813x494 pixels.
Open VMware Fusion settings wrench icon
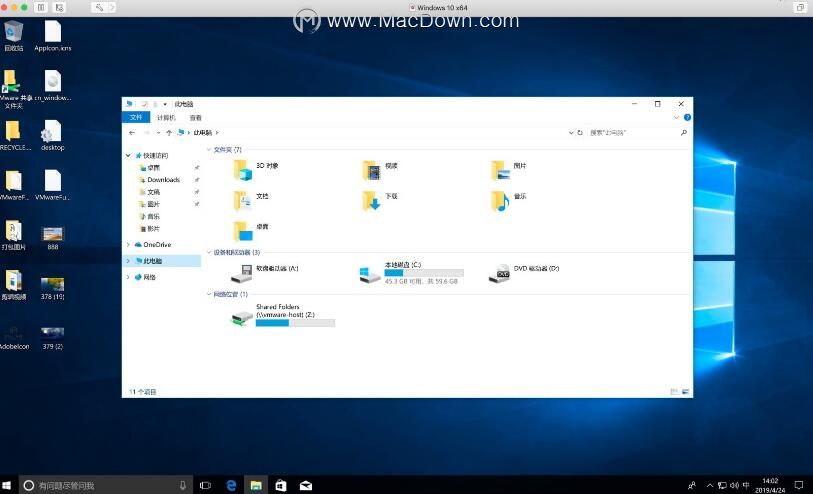tap(99, 7)
